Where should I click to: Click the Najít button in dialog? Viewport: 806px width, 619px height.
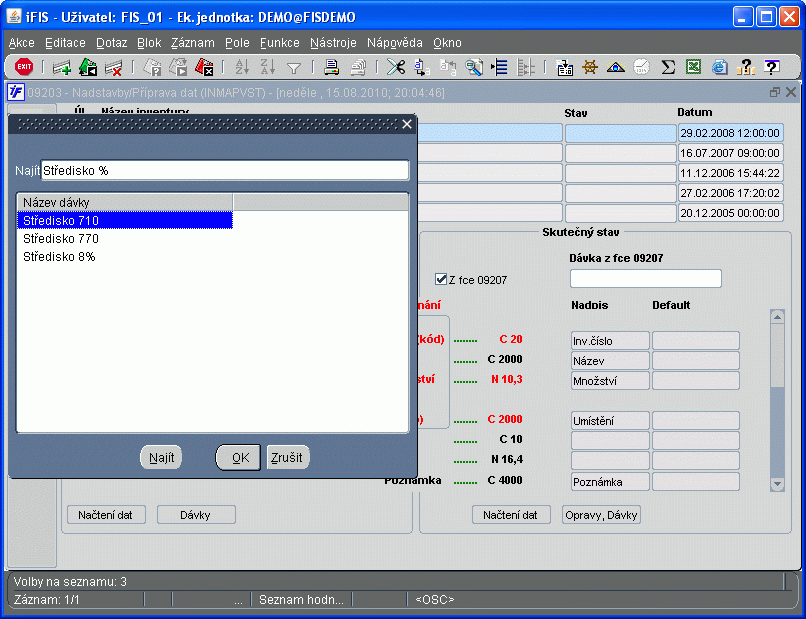click(161, 458)
